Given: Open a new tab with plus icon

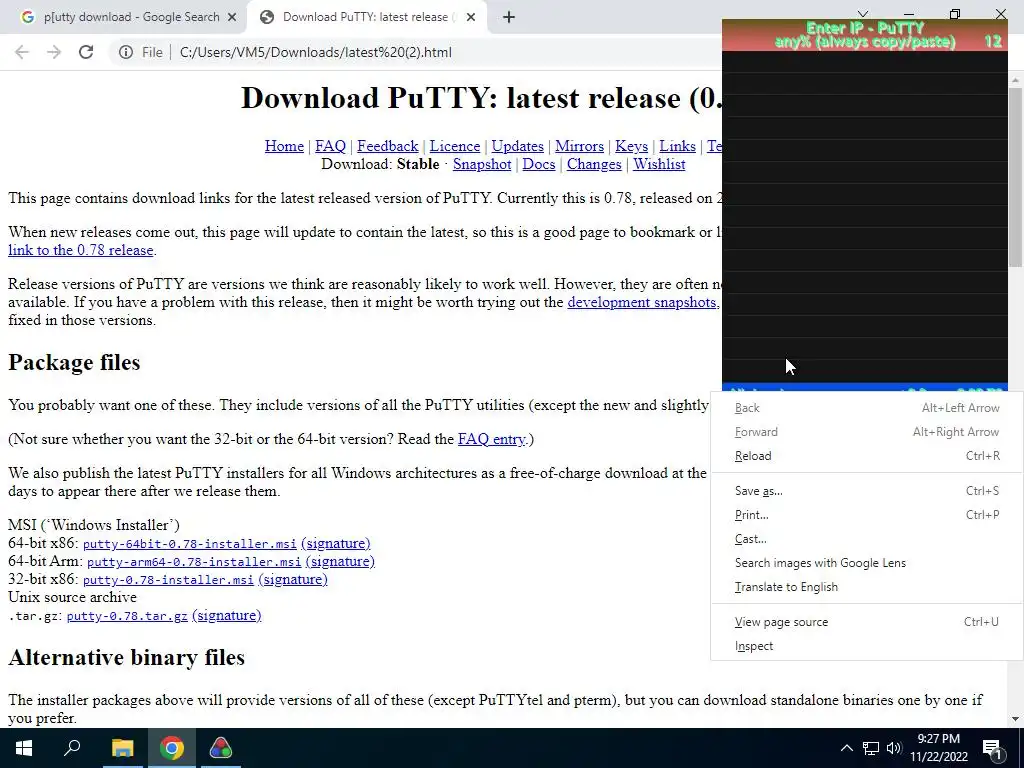Looking at the screenshot, I should (x=509, y=18).
